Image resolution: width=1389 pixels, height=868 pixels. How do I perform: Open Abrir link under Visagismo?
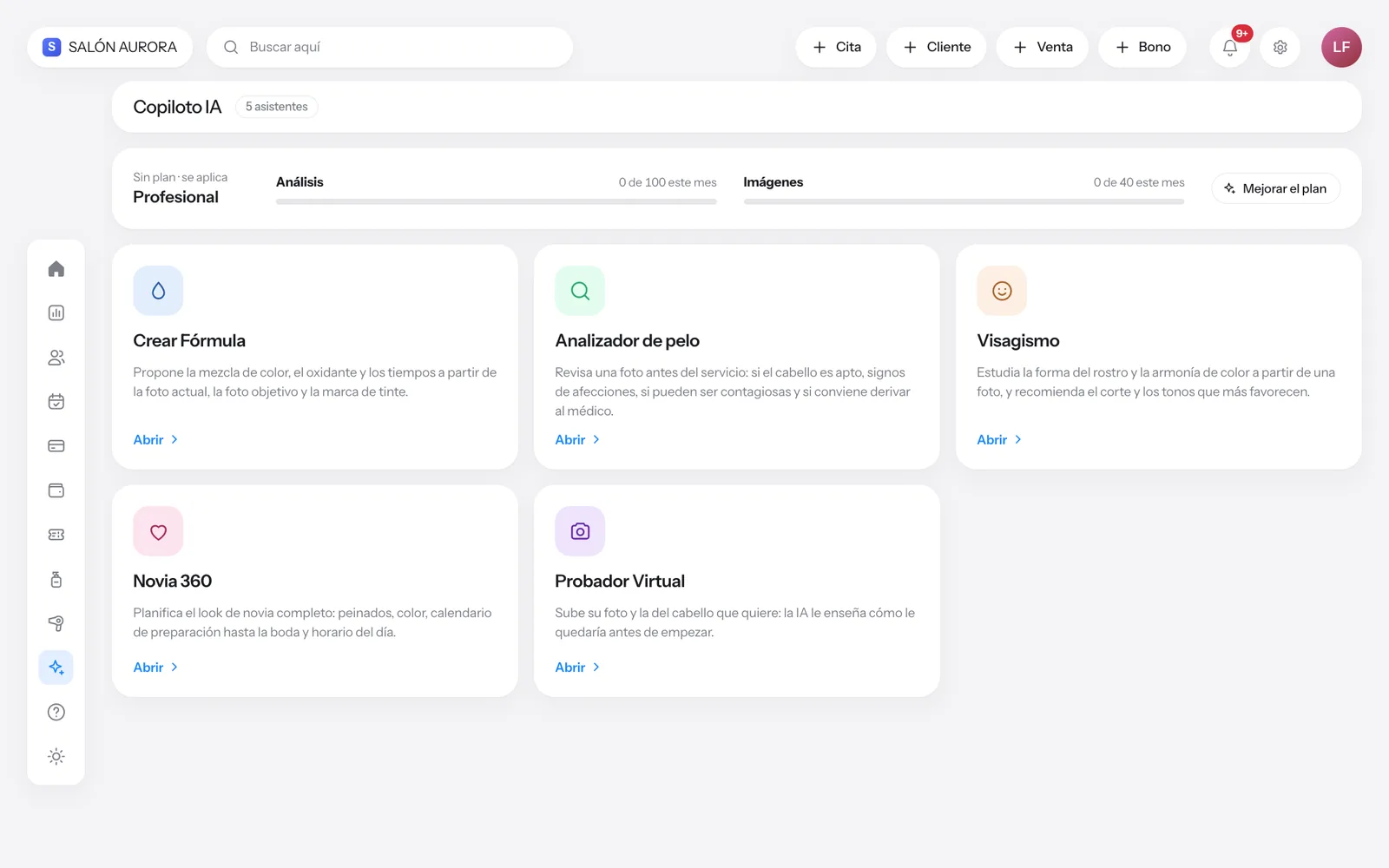click(x=999, y=440)
